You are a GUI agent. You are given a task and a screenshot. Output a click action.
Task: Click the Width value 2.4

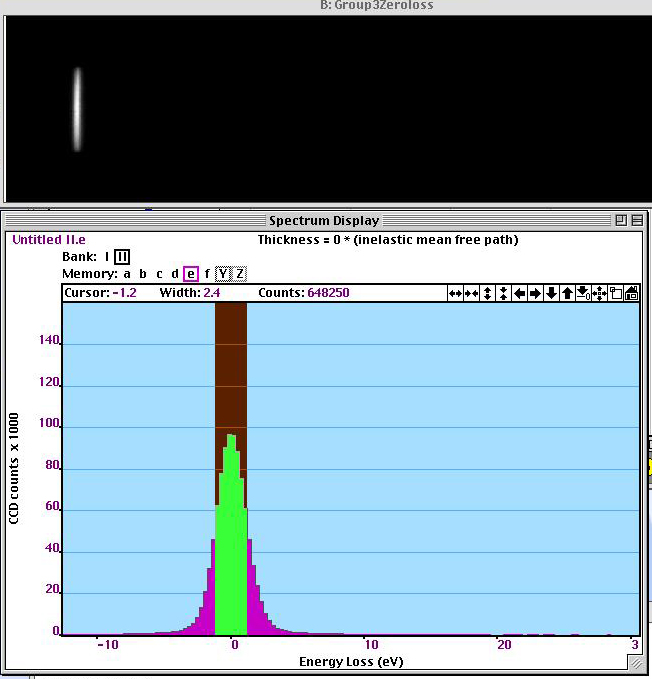(212, 293)
